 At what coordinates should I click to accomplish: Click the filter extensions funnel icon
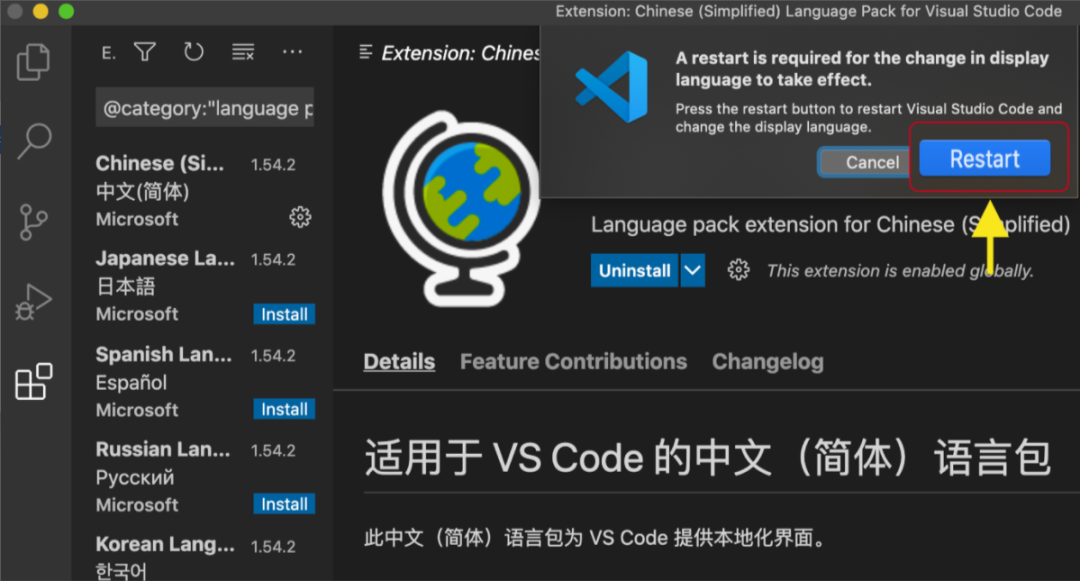pyautogui.click(x=145, y=52)
